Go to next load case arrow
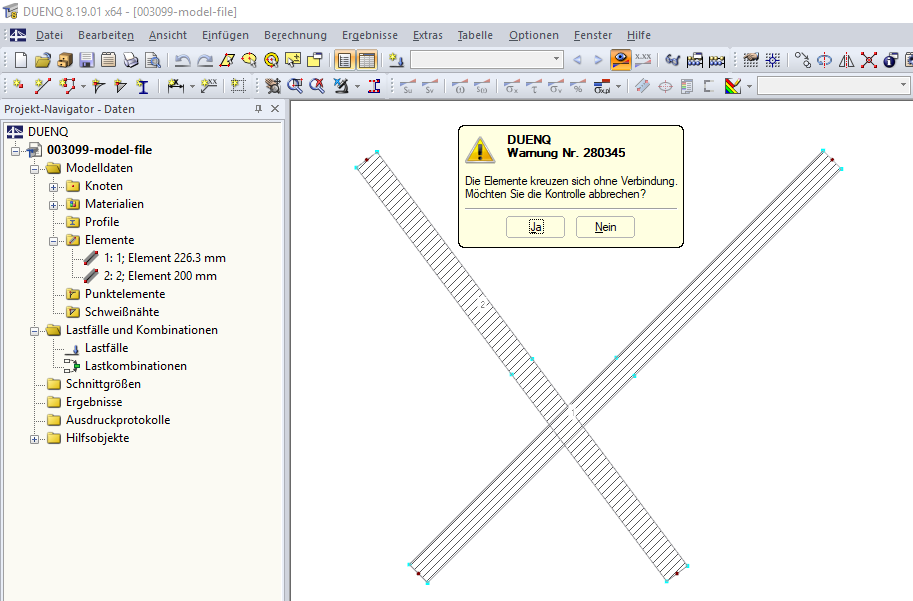913x601 pixels. (598, 60)
